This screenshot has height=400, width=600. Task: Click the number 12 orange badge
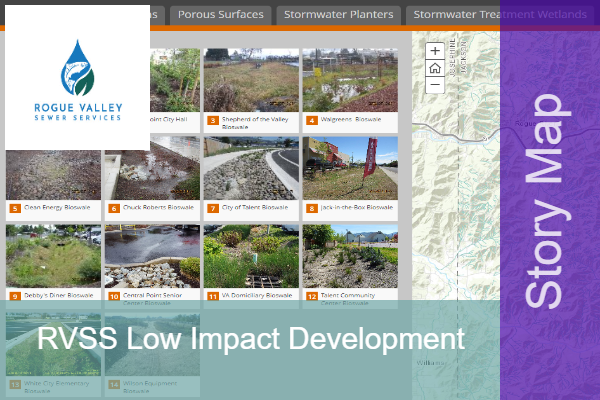[312, 296]
